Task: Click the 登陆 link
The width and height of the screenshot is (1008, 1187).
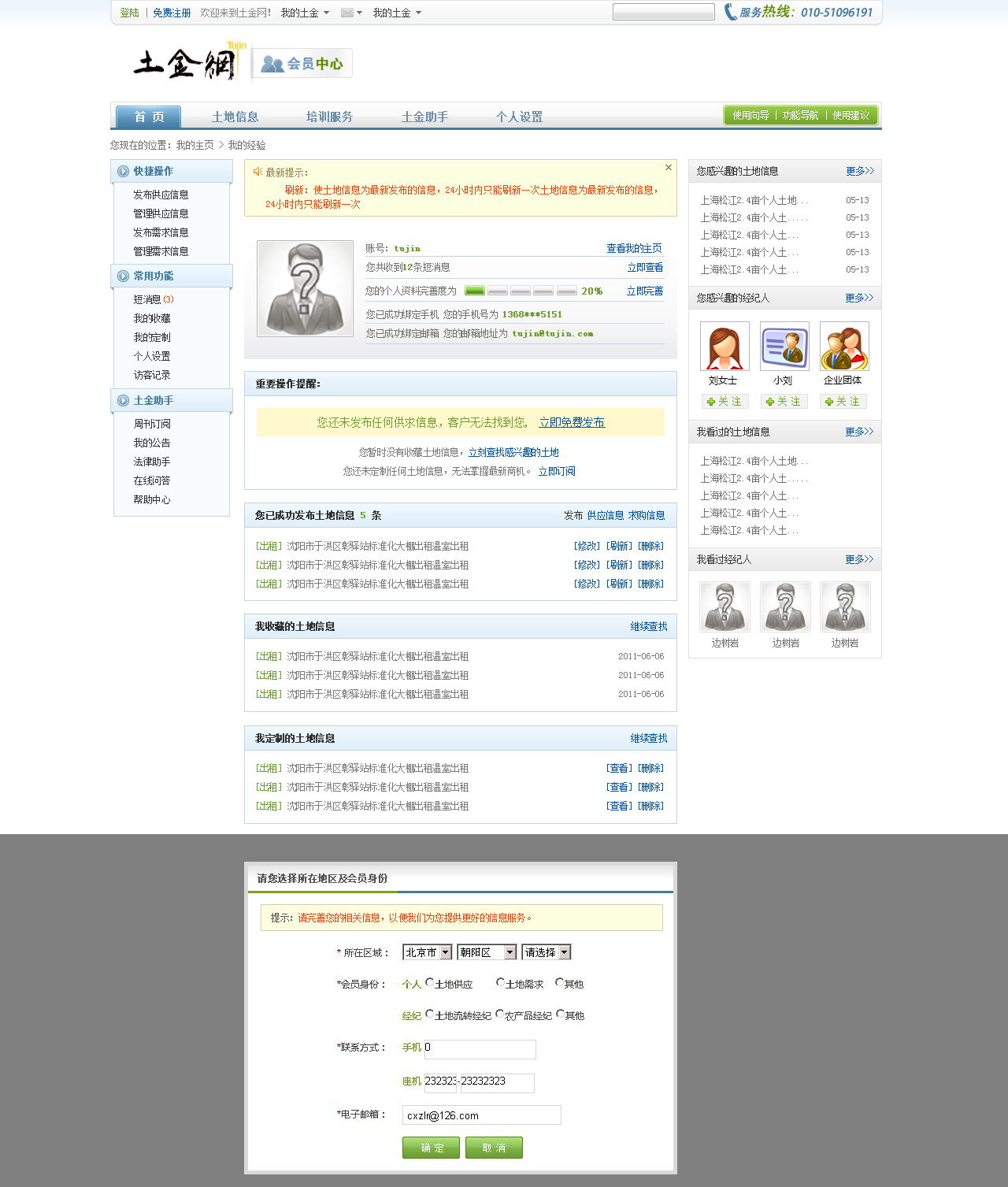Action: 129,13
